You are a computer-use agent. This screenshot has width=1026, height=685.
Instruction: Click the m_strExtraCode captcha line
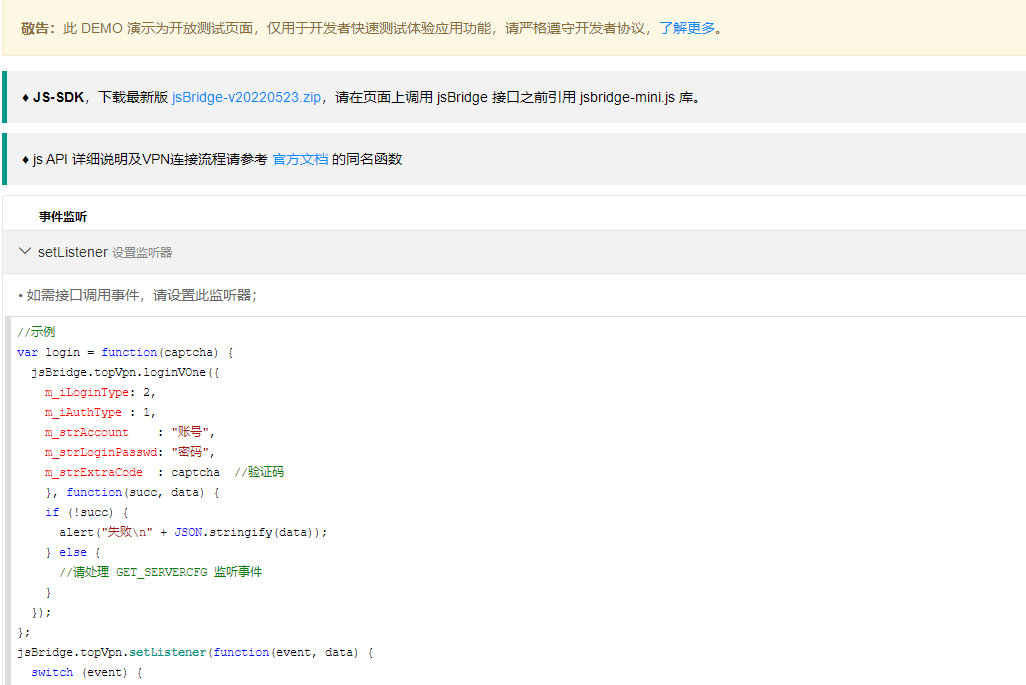pos(93,472)
